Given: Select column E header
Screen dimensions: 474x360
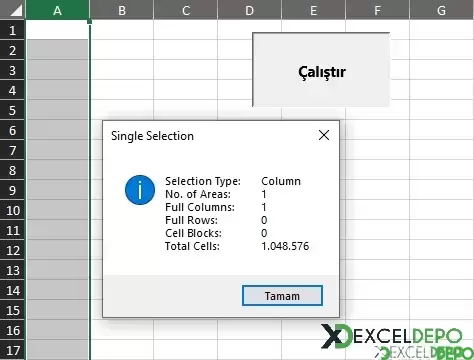Looking at the screenshot, I should click(x=313, y=10).
